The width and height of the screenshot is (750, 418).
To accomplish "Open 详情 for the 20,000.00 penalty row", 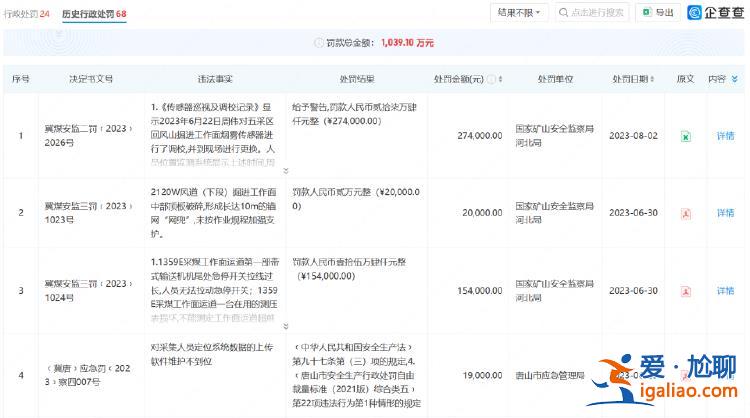I will (725, 213).
